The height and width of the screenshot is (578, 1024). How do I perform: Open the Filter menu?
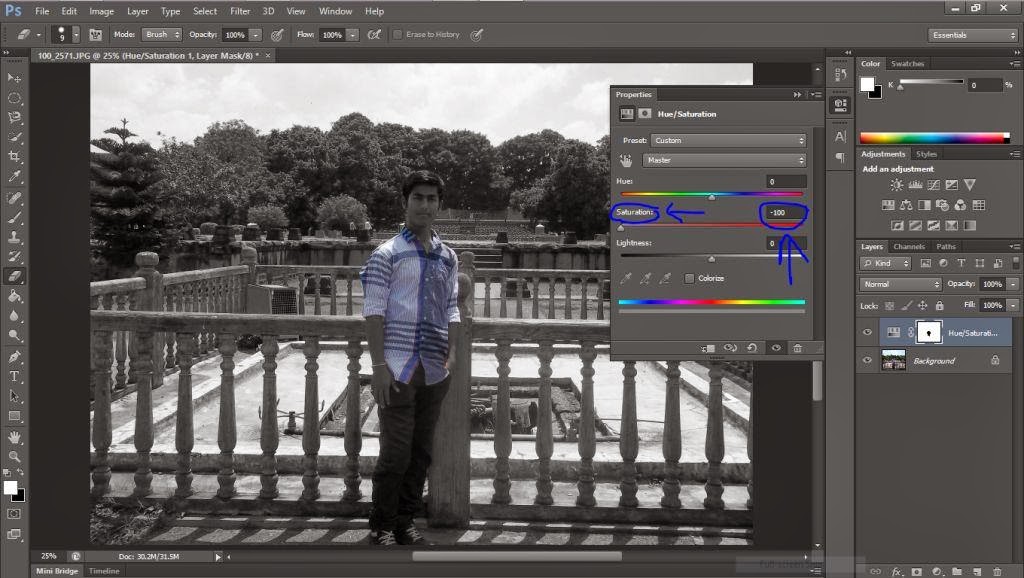tap(240, 11)
